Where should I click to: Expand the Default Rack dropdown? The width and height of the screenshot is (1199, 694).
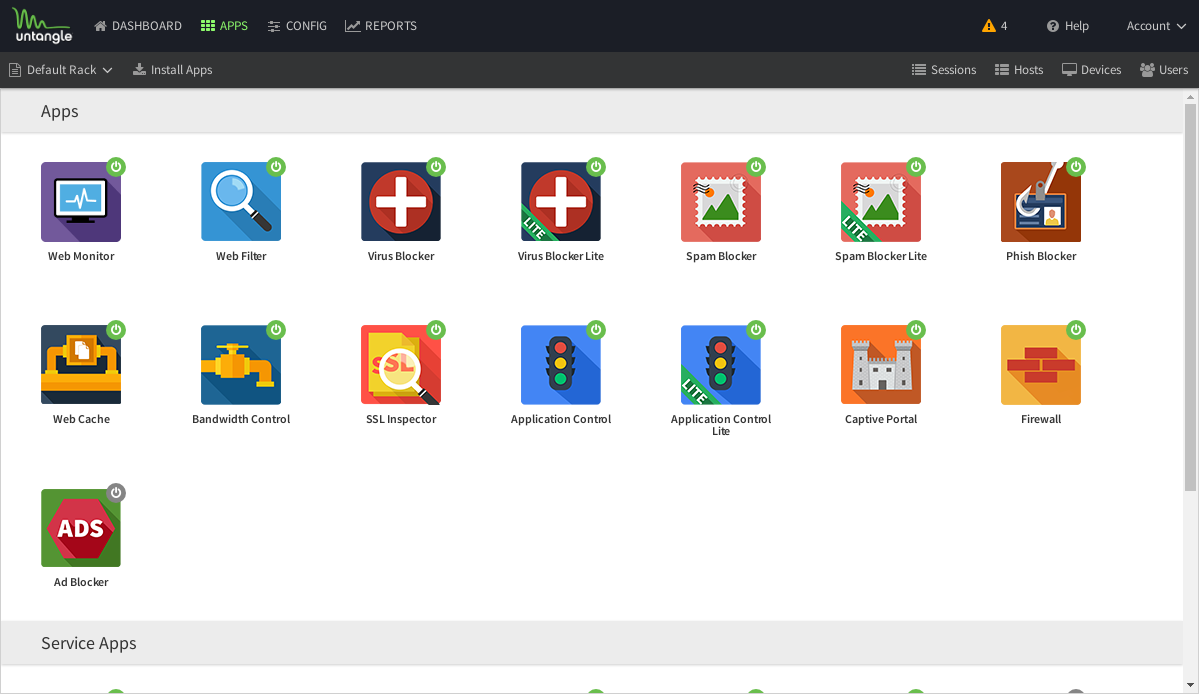(x=61, y=70)
